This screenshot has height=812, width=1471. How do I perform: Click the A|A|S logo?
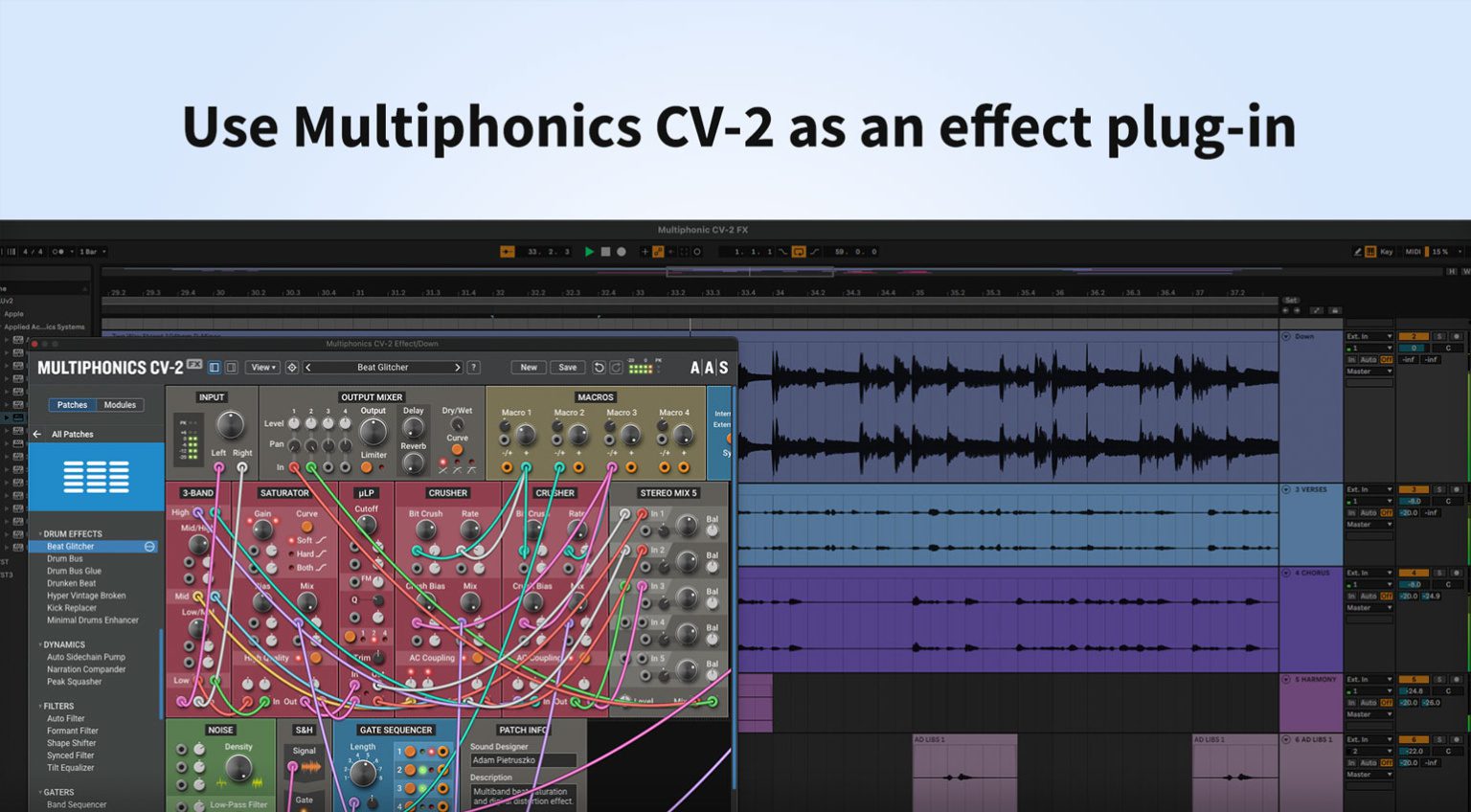point(710,367)
